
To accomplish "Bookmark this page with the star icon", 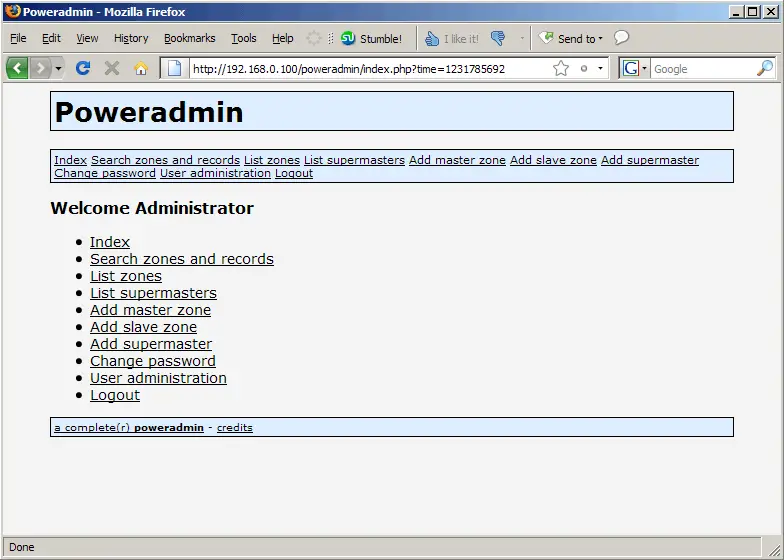I will pyautogui.click(x=561, y=68).
